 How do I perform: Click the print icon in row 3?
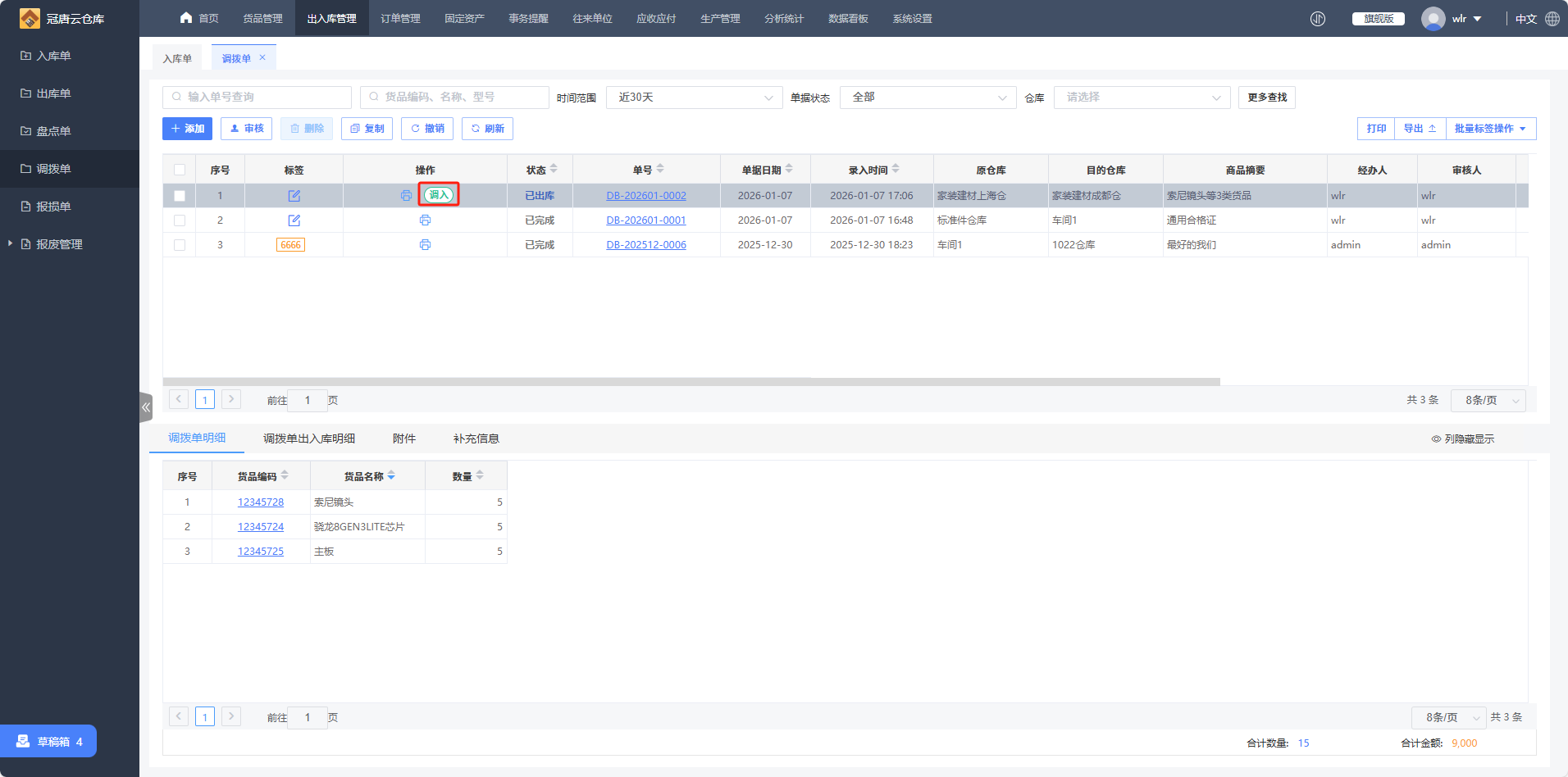point(425,245)
